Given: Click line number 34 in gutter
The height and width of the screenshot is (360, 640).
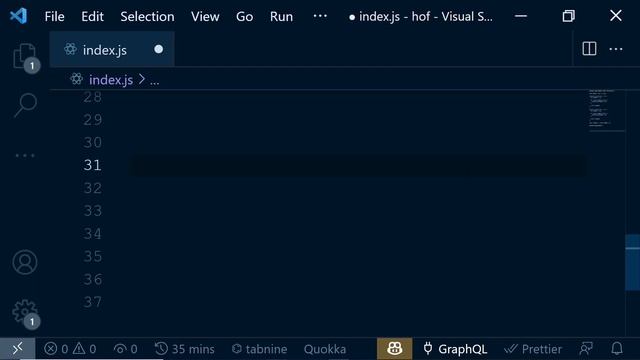Looking at the screenshot, I should 92,234.
